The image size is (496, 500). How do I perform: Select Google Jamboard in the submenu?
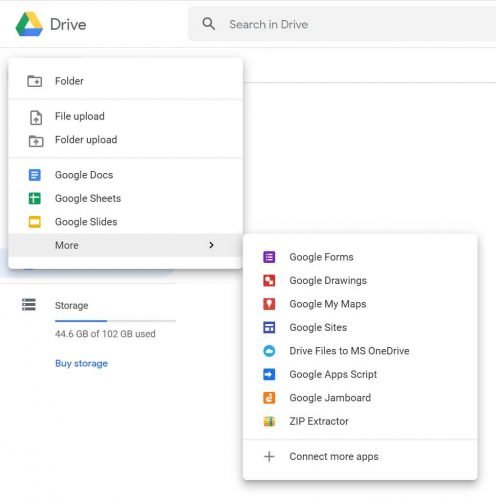click(360, 398)
